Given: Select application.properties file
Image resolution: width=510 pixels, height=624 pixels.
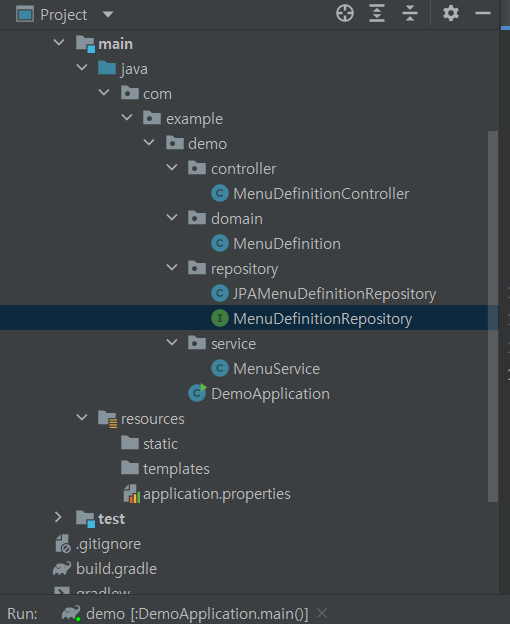Looking at the screenshot, I should click(217, 494).
